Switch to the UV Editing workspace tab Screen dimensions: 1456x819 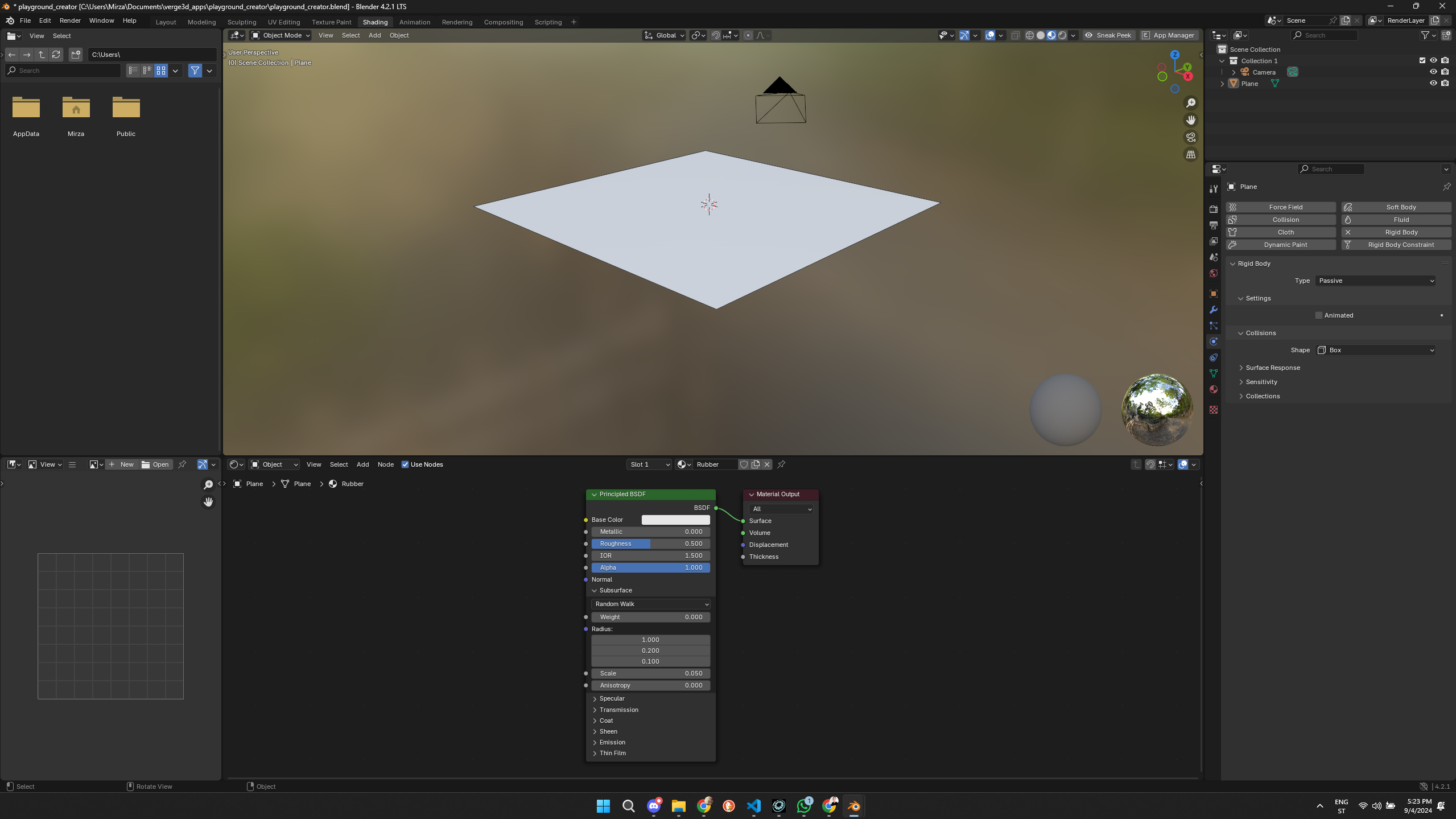point(284,22)
